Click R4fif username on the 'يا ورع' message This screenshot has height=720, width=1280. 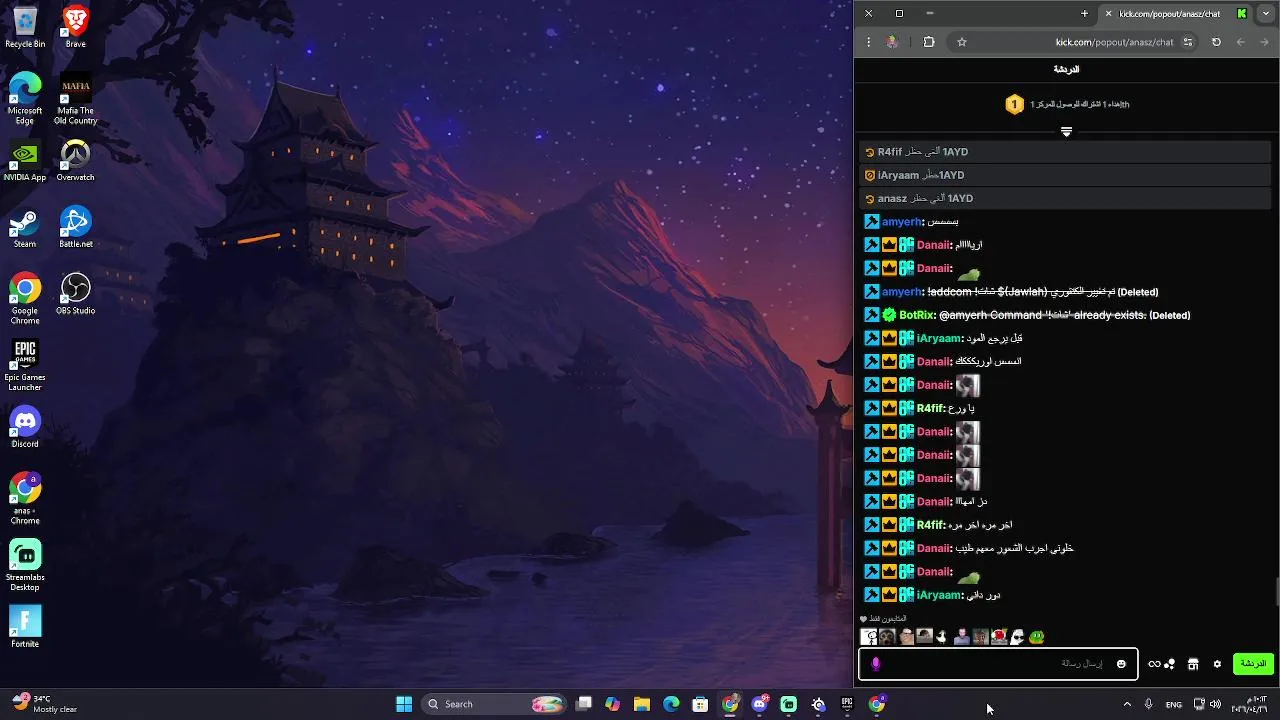pos(930,408)
